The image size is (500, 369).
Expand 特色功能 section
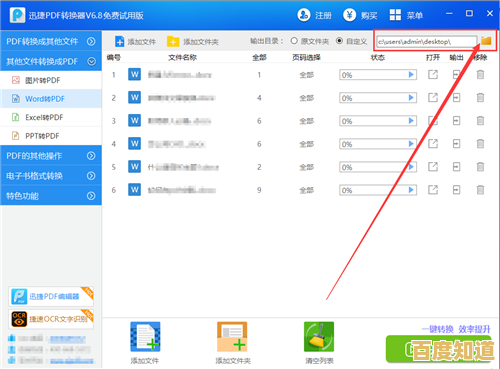point(51,196)
